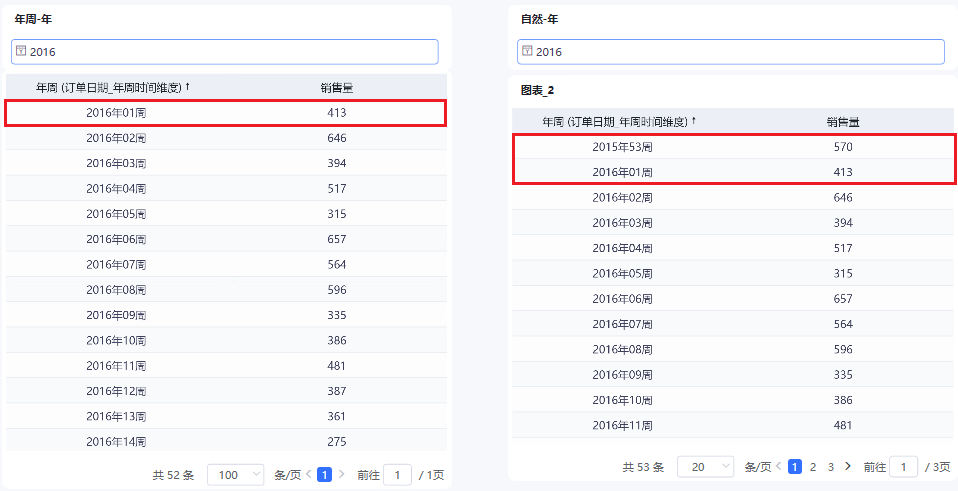
Task: Select page 3 in right table pagination
Action: click(830, 467)
